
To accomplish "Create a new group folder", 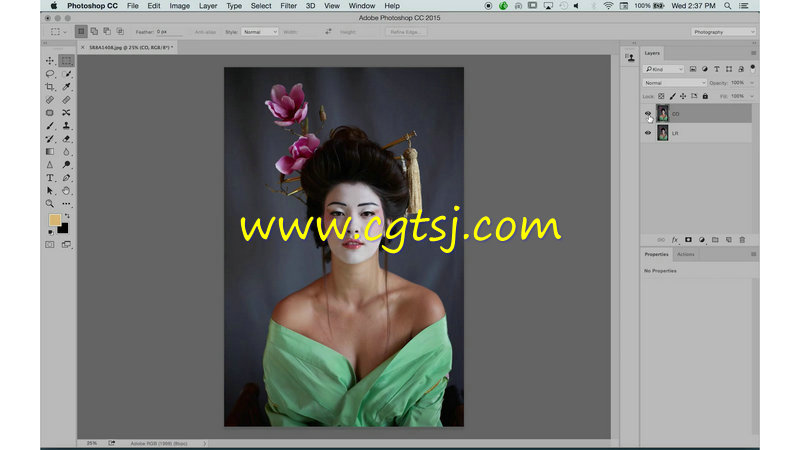I will tap(715, 240).
